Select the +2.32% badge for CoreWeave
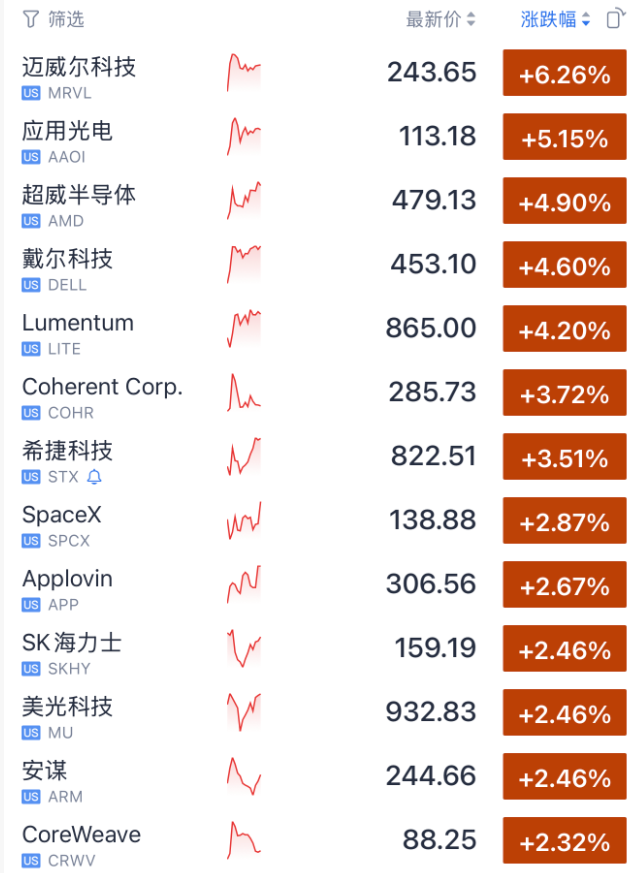Viewport: 642px width, 873px height. pos(565,841)
